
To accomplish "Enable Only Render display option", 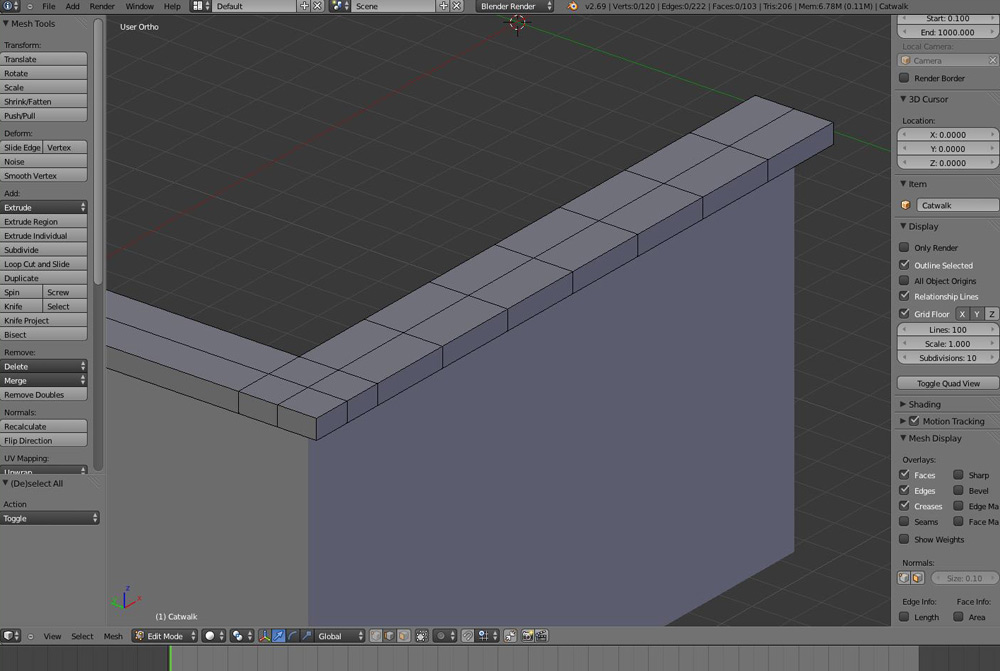I will pyautogui.click(x=904, y=247).
